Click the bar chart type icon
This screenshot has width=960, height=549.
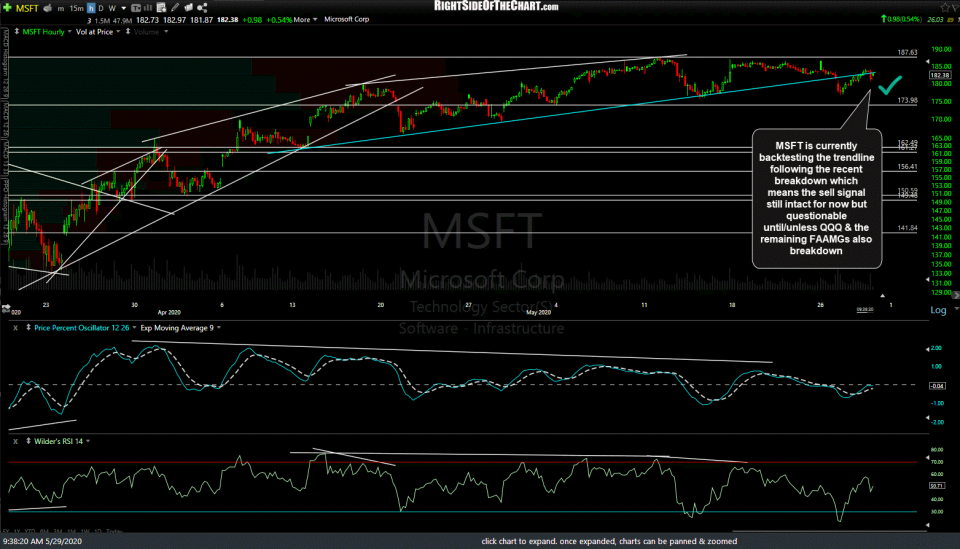(148, 8)
